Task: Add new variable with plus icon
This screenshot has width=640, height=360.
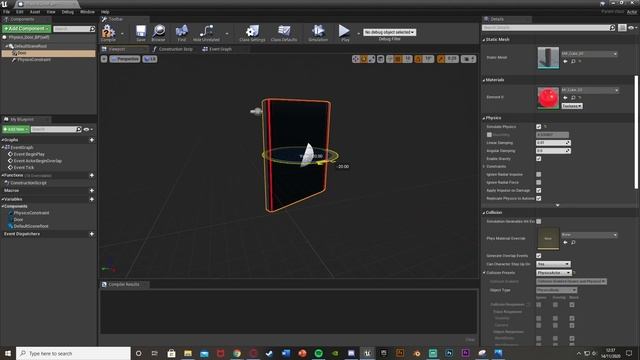Action: [x=91, y=199]
